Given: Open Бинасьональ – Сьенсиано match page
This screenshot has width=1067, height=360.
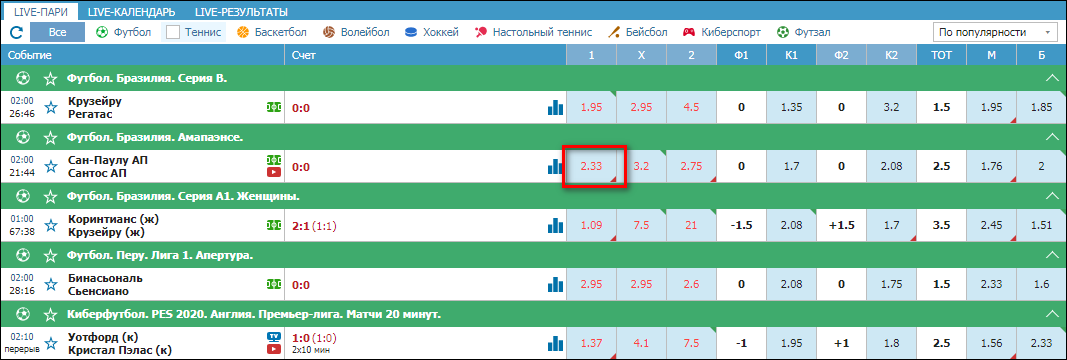Looking at the screenshot, I should pyautogui.click(x=105, y=284).
